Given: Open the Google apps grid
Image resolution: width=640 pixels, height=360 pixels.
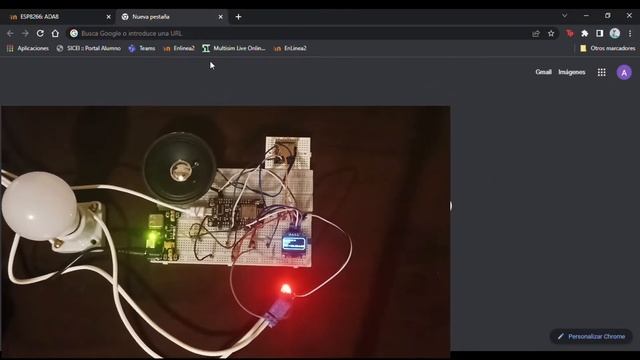Looking at the screenshot, I should pos(602,72).
